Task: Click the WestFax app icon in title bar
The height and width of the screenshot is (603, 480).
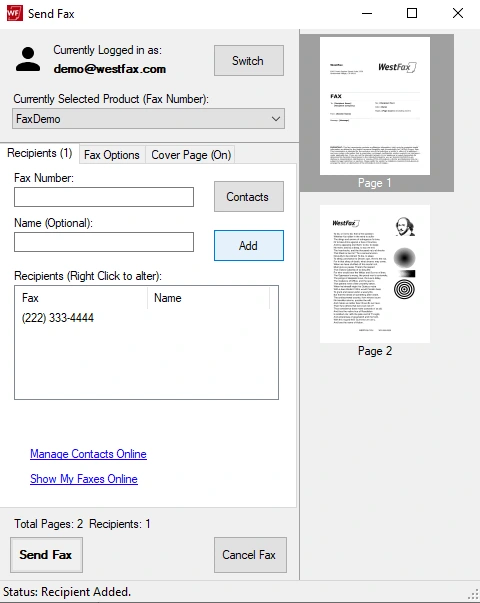Action: tap(15, 13)
